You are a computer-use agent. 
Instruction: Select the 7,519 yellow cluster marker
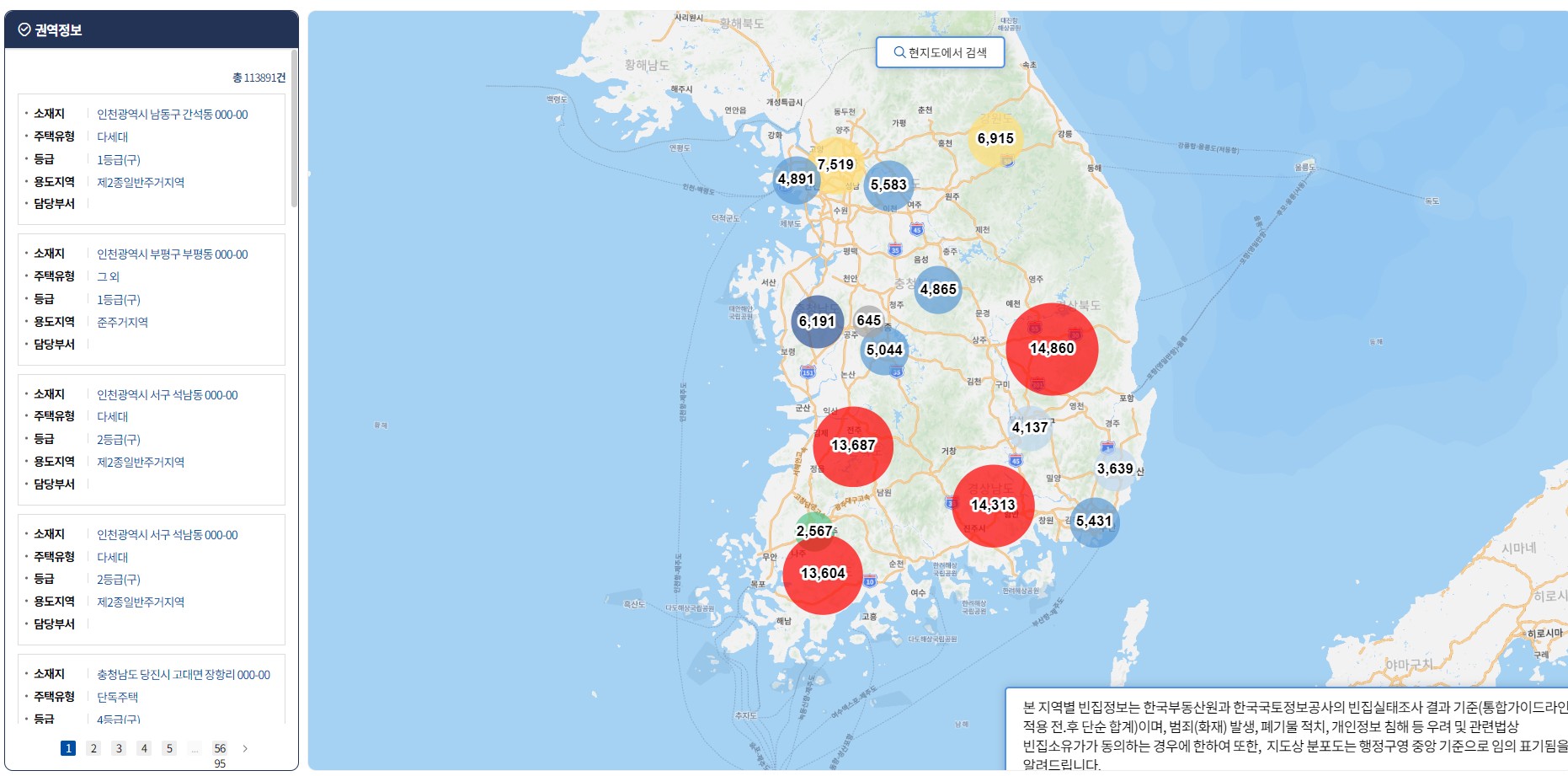(x=835, y=164)
